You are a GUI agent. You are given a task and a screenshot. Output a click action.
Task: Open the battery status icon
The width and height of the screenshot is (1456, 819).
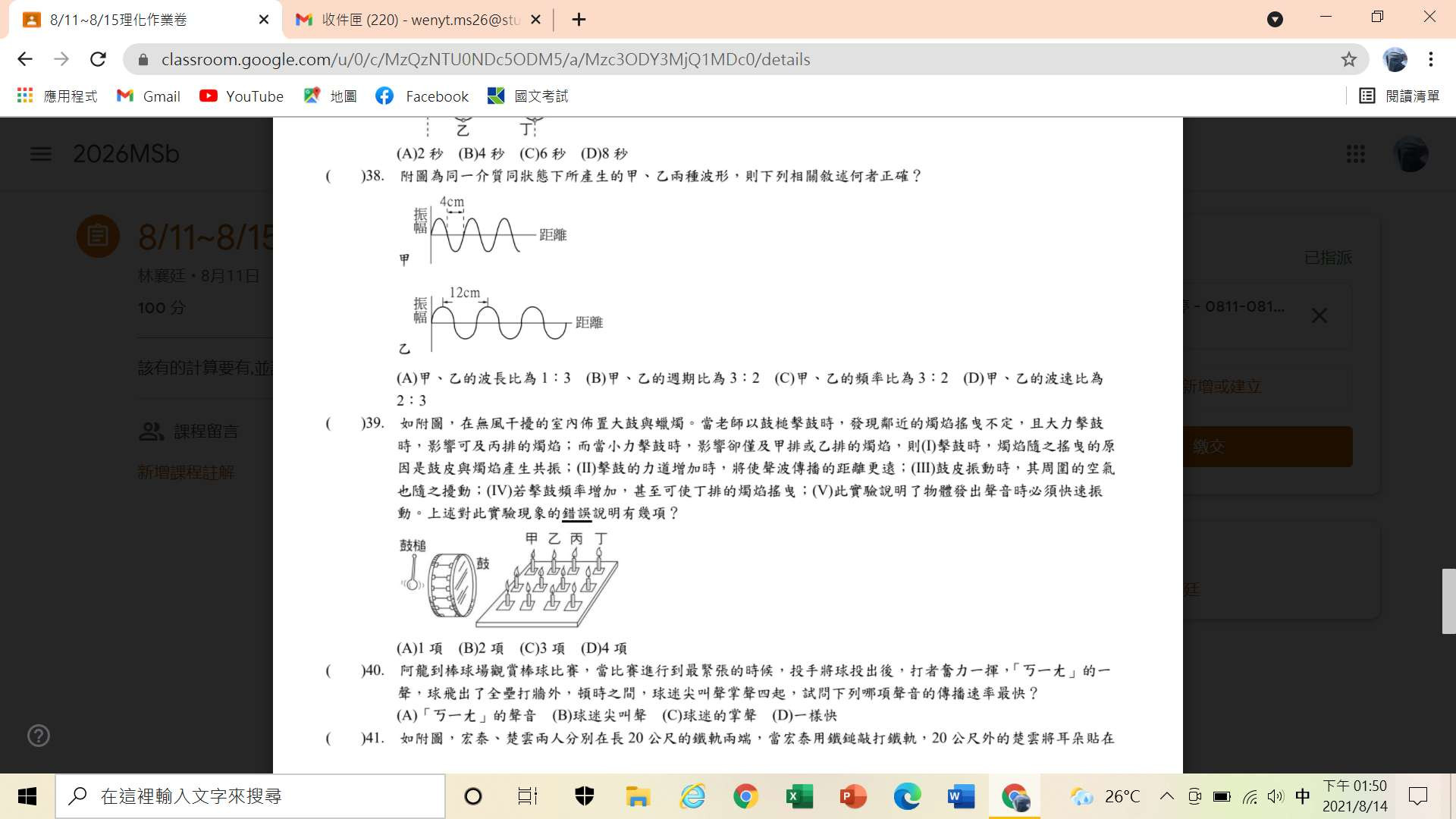point(1222,796)
